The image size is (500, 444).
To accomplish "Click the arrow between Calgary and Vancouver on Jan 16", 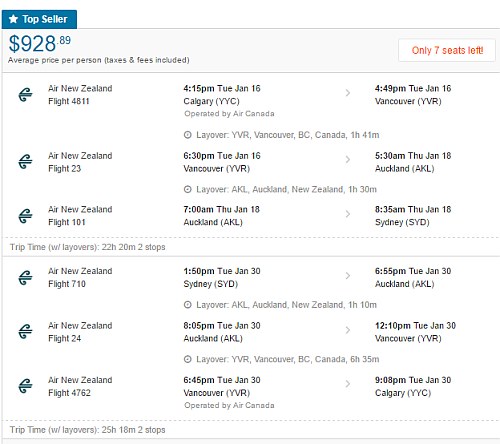I will [x=348, y=93].
